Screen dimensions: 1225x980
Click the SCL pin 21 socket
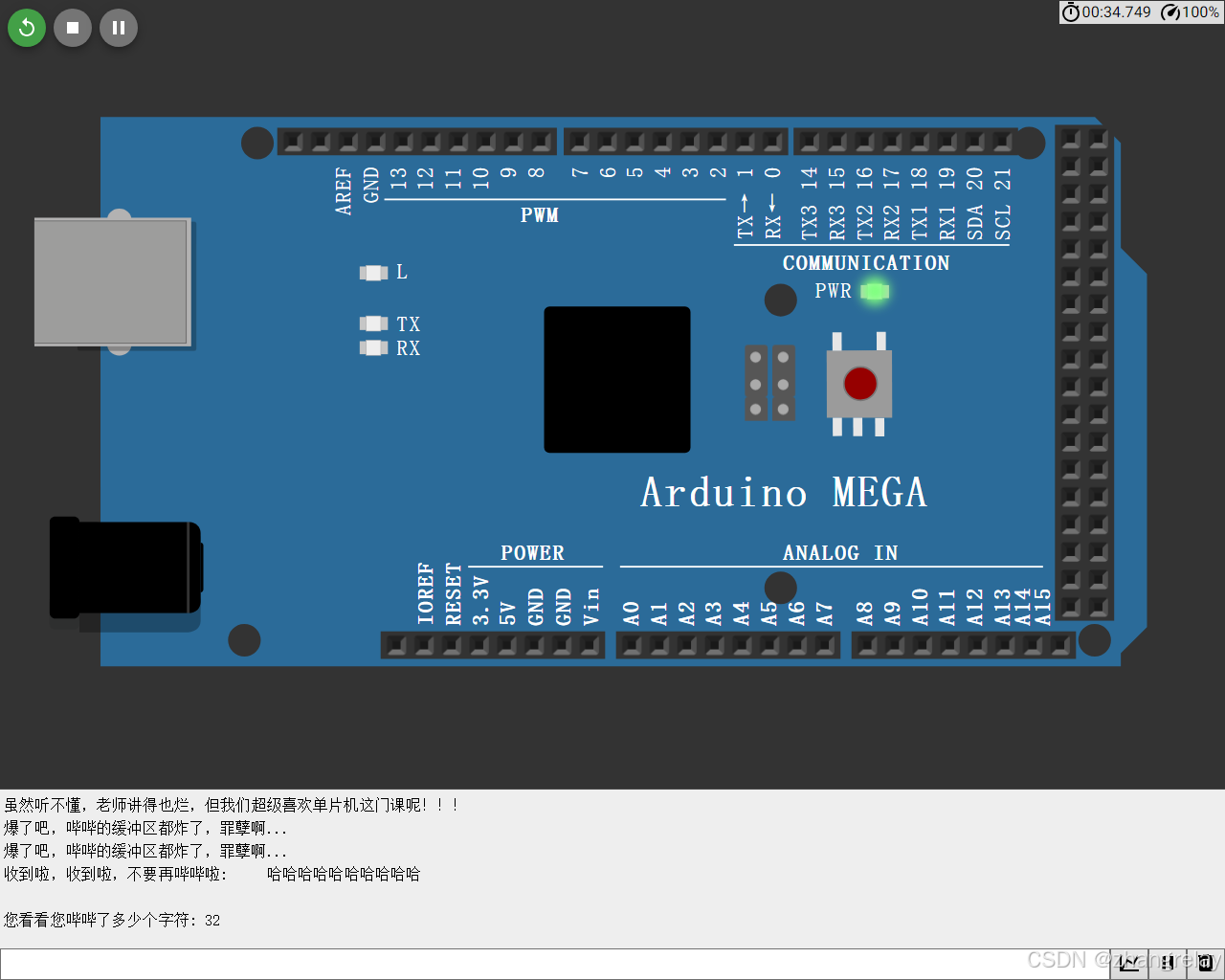point(1003,143)
